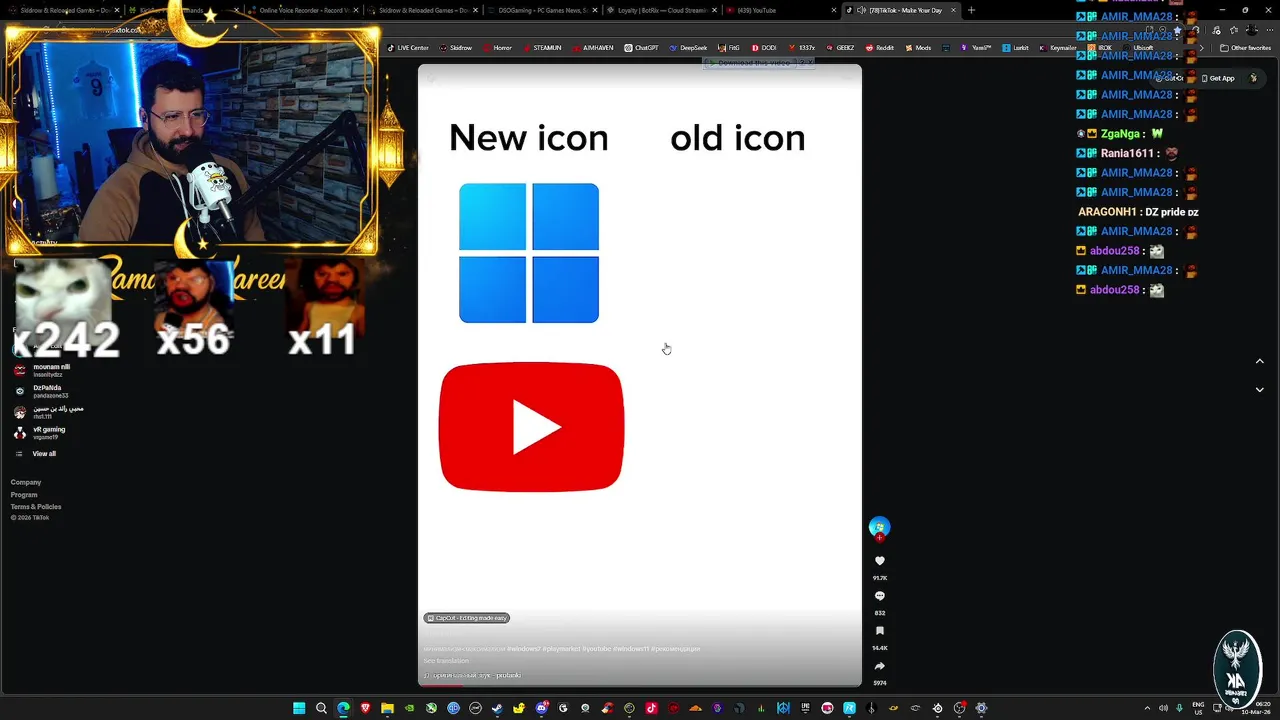The image size is (1280, 720).
Task: Open Steam from the taskbar
Action: click(x=497, y=708)
